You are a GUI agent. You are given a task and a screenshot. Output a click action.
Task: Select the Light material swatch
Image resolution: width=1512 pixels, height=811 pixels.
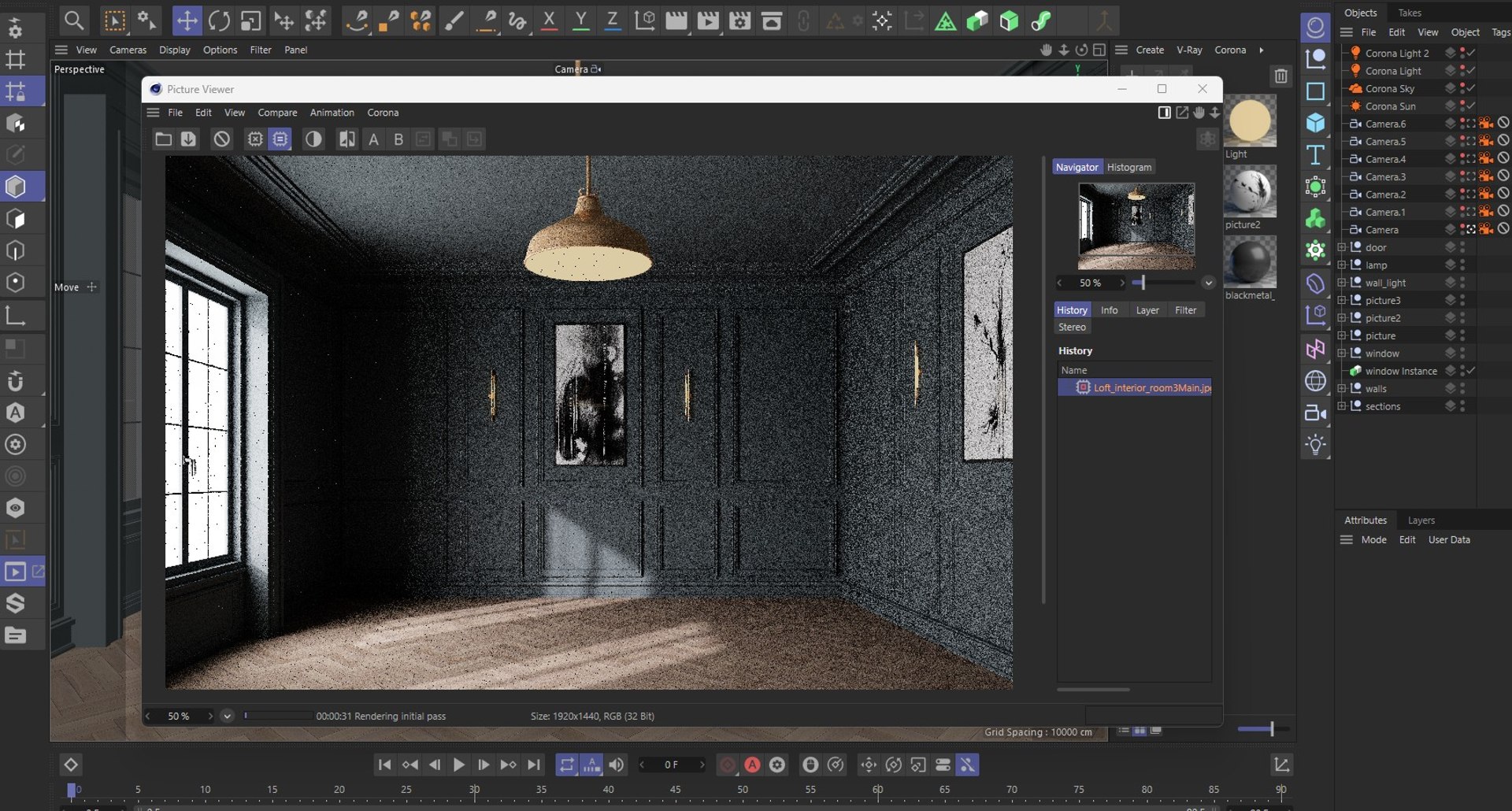[1250, 122]
